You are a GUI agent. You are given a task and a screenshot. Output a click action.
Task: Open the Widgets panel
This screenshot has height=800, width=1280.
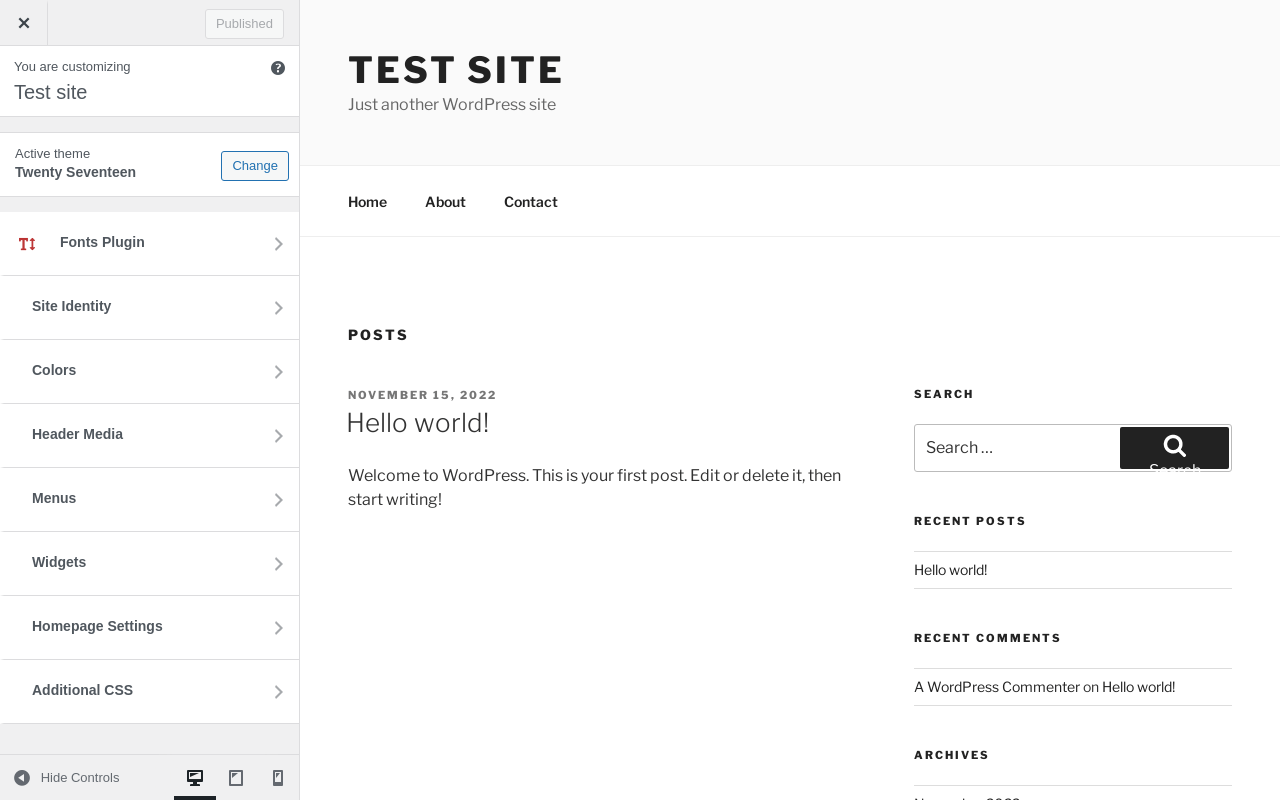coord(150,563)
